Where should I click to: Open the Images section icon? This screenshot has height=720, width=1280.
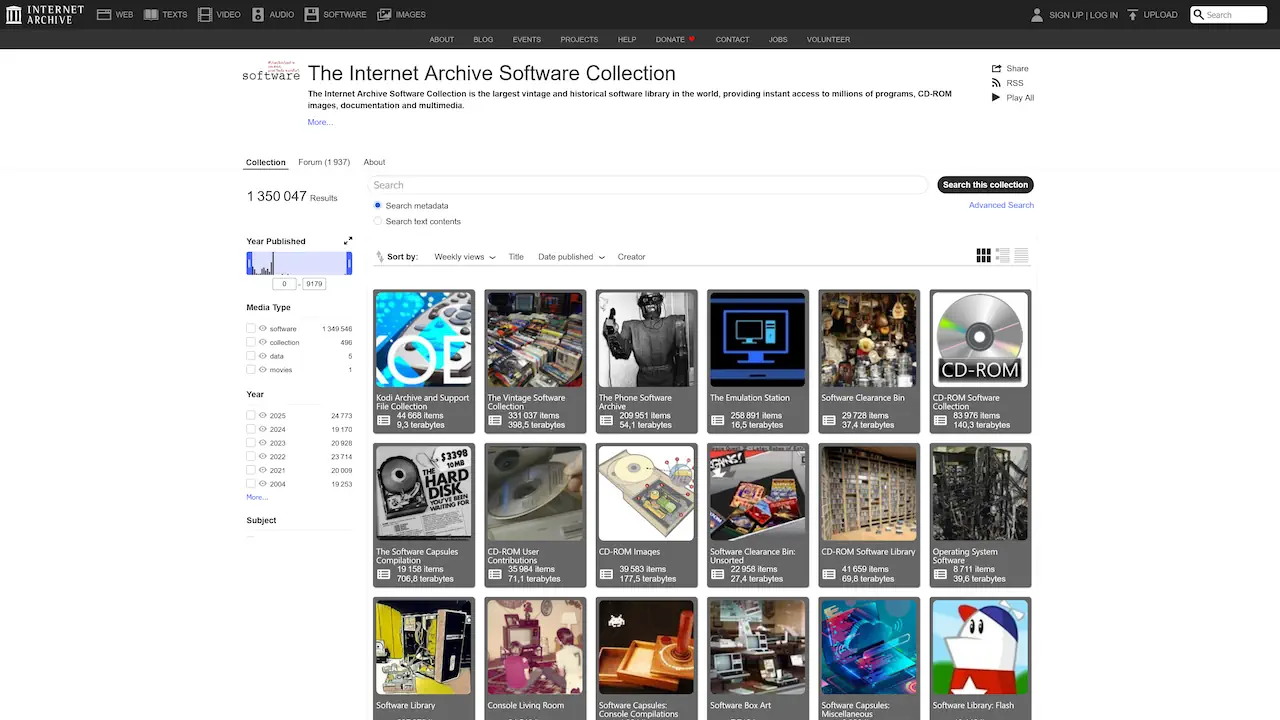coord(382,14)
